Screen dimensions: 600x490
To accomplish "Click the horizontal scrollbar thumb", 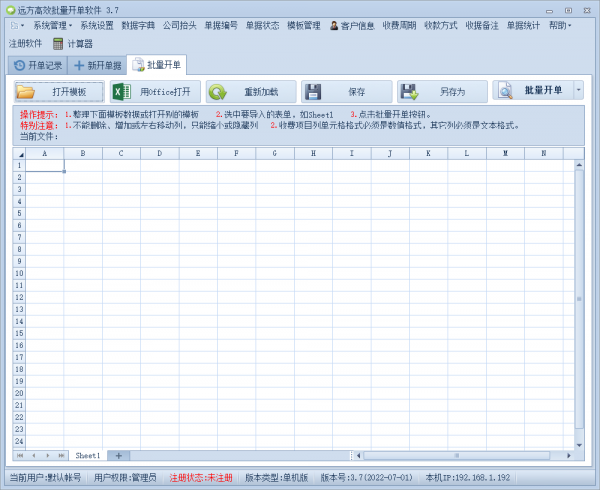I will click(x=457, y=456).
